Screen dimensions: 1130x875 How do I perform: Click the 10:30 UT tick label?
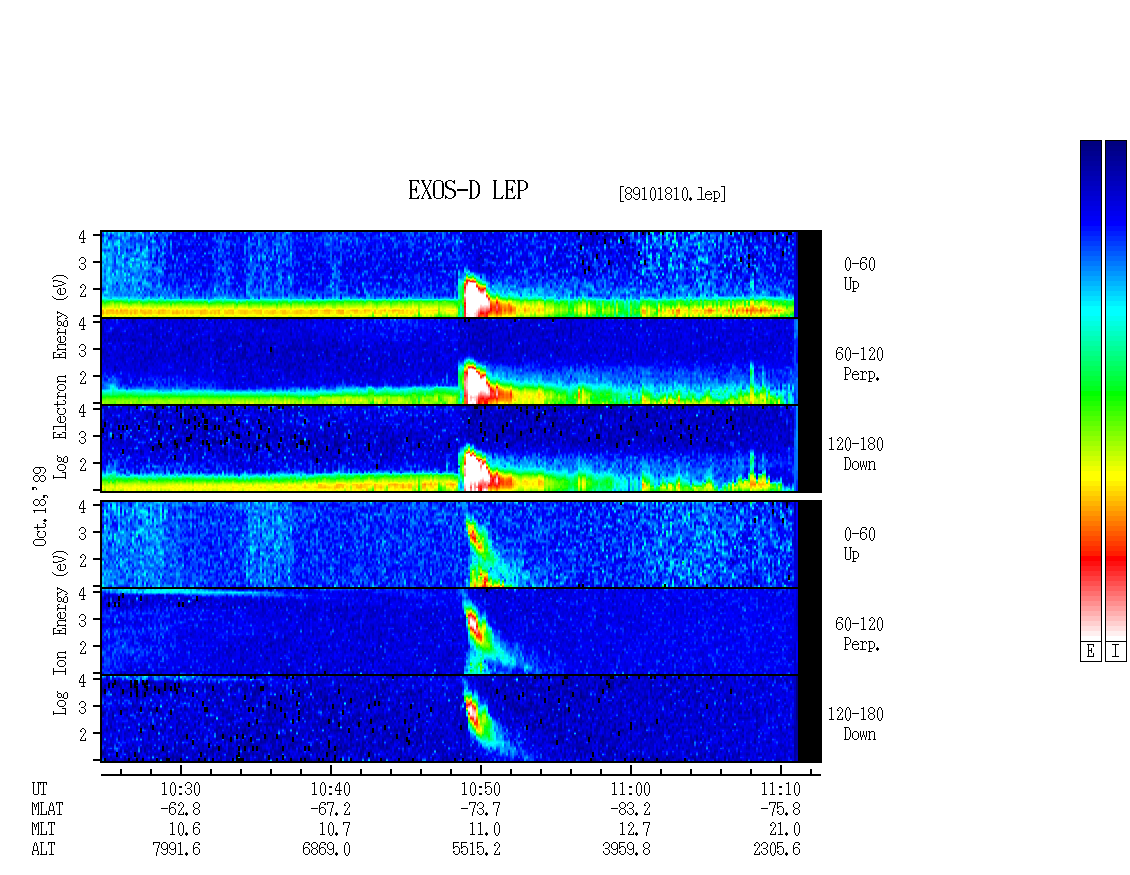click(x=180, y=789)
